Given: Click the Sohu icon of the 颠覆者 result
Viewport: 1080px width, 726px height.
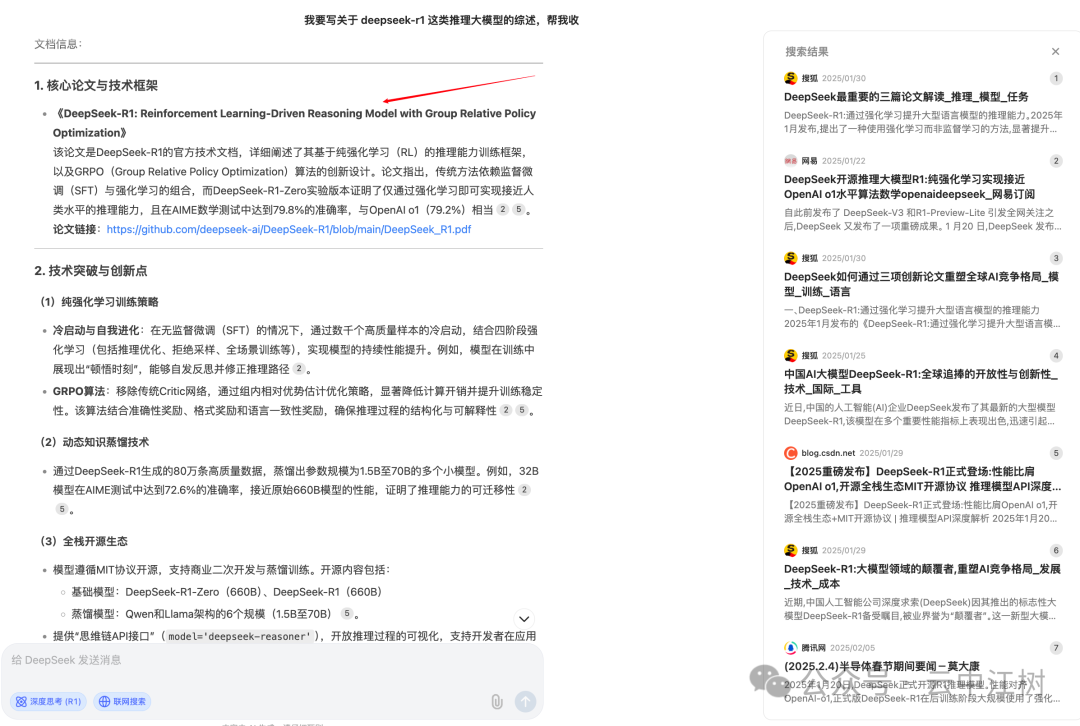Looking at the screenshot, I should (791, 550).
